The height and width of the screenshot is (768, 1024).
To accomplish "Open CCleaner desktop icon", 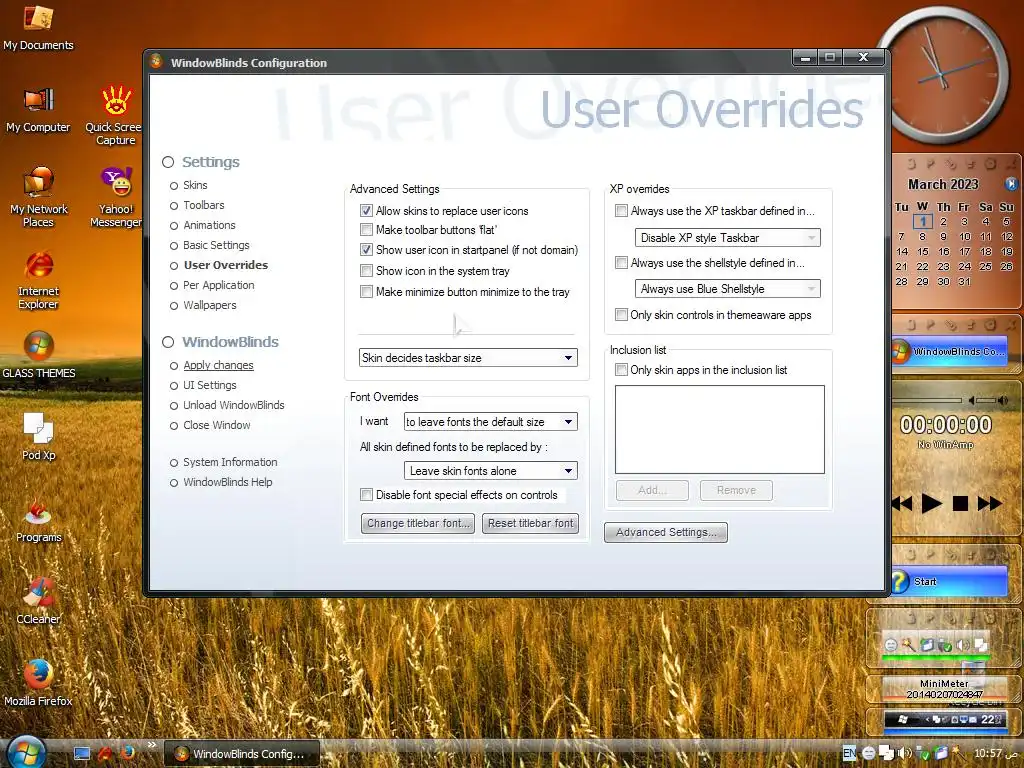I will tap(39, 601).
